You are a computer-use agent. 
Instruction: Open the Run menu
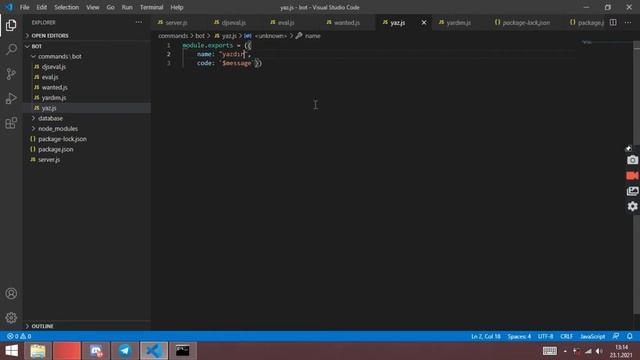(127, 7)
